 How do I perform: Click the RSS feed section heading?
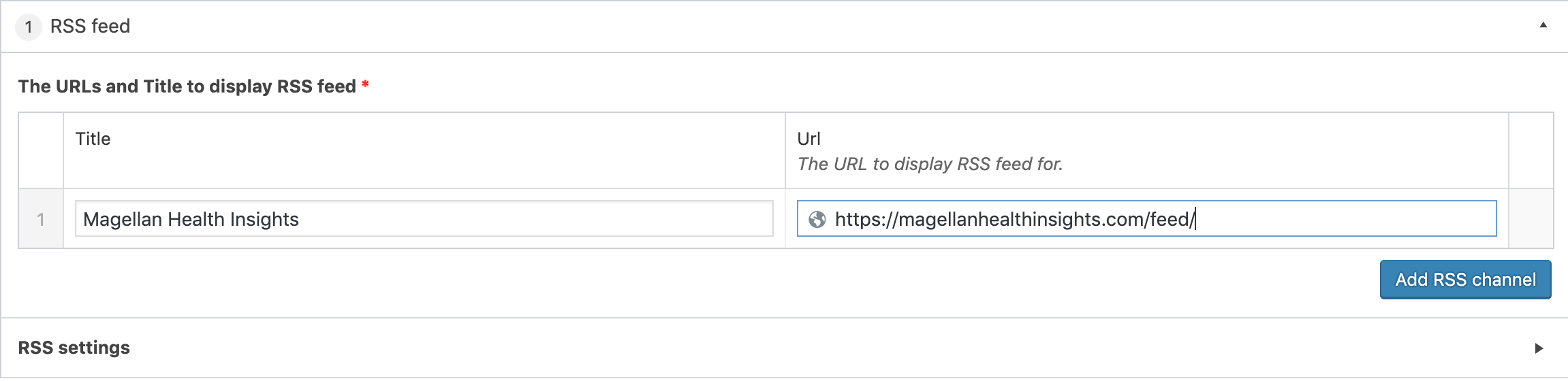click(x=90, y=27)
